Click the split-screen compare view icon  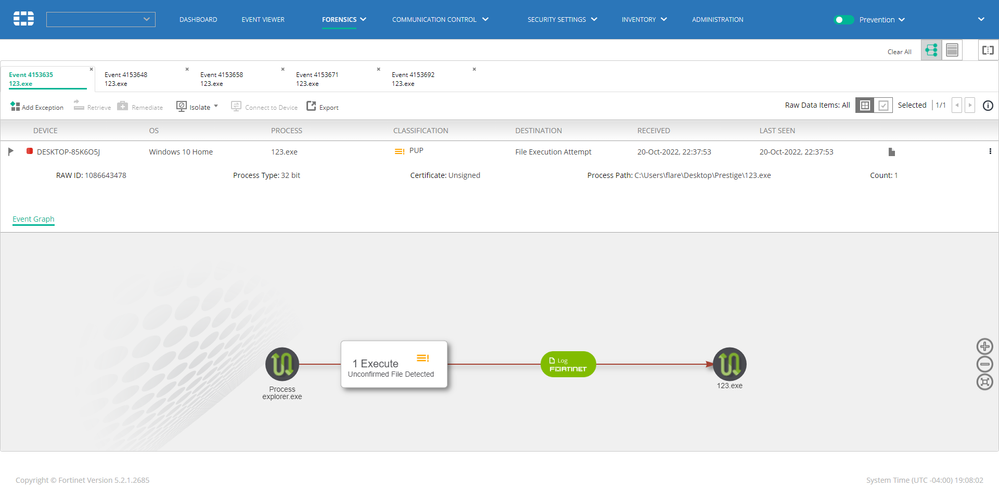[988, 50]
